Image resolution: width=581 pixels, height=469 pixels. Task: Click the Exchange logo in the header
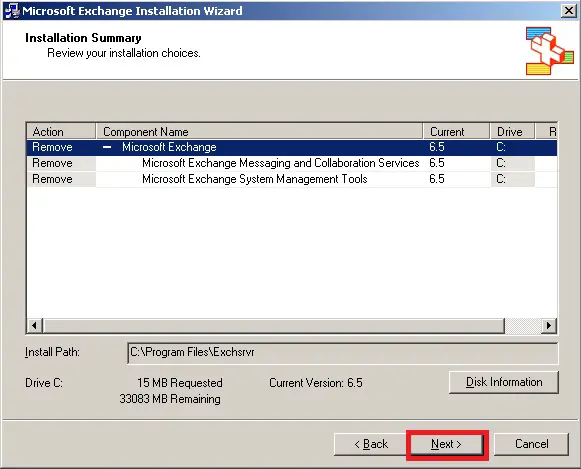click(x=549, y=51)
